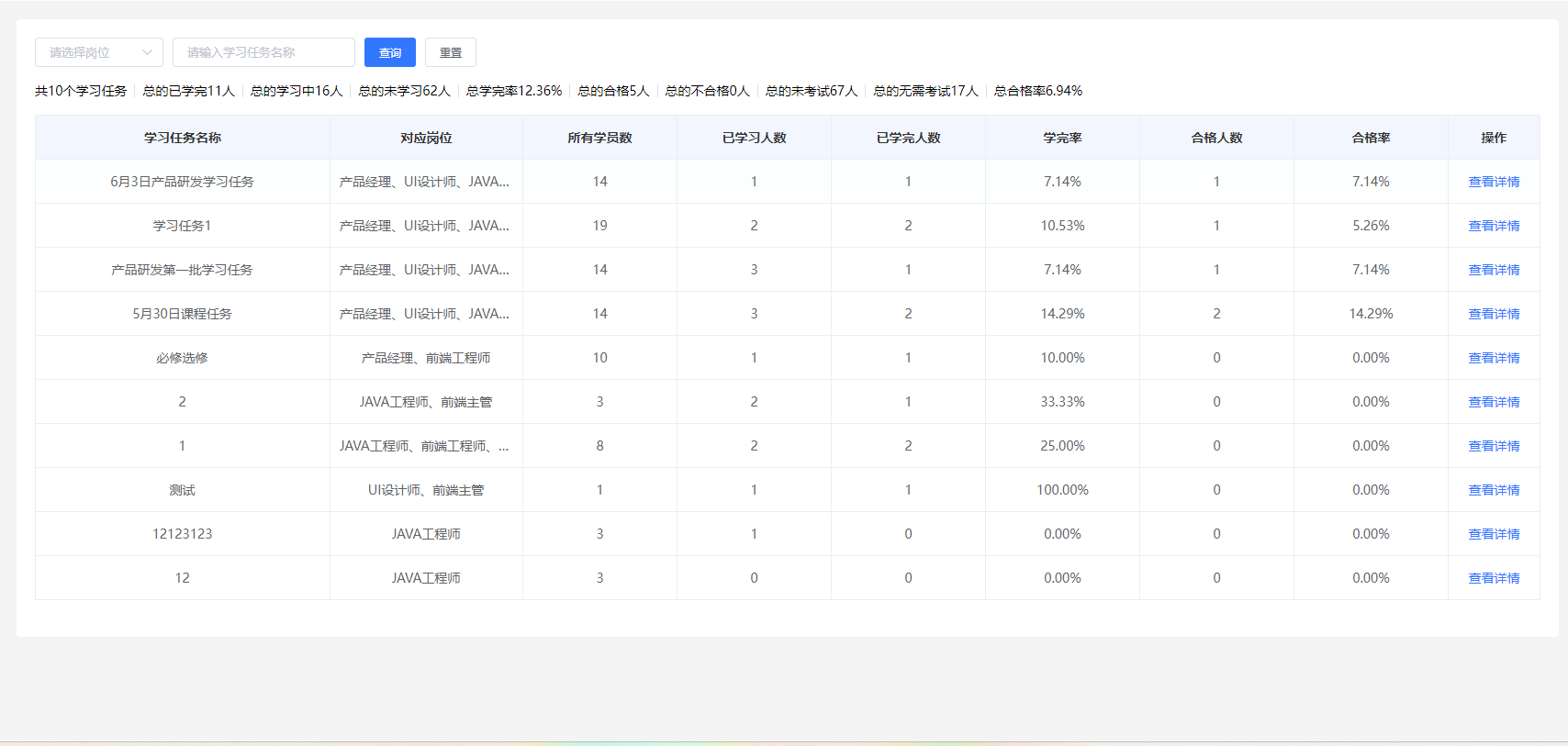Open the 请选择岗位 position dropdown
Screen dimensions: 1568x746
point(88,52)
